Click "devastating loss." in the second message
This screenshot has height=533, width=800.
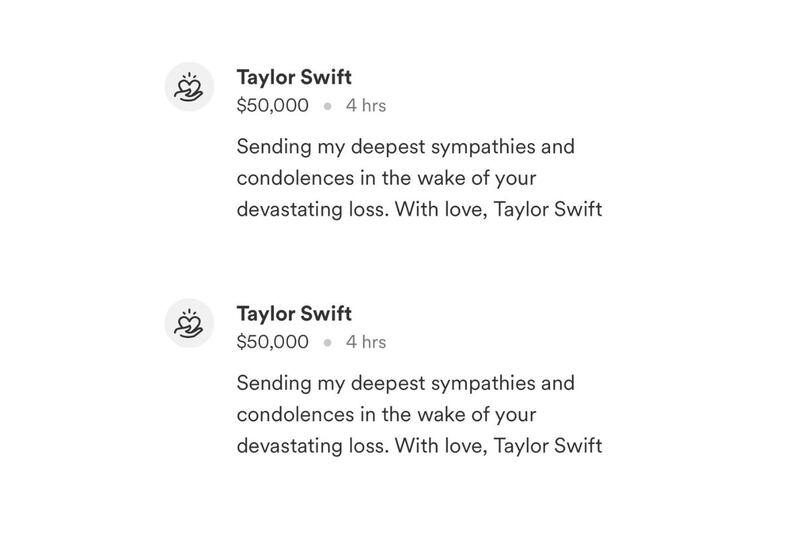pos(313,446)
